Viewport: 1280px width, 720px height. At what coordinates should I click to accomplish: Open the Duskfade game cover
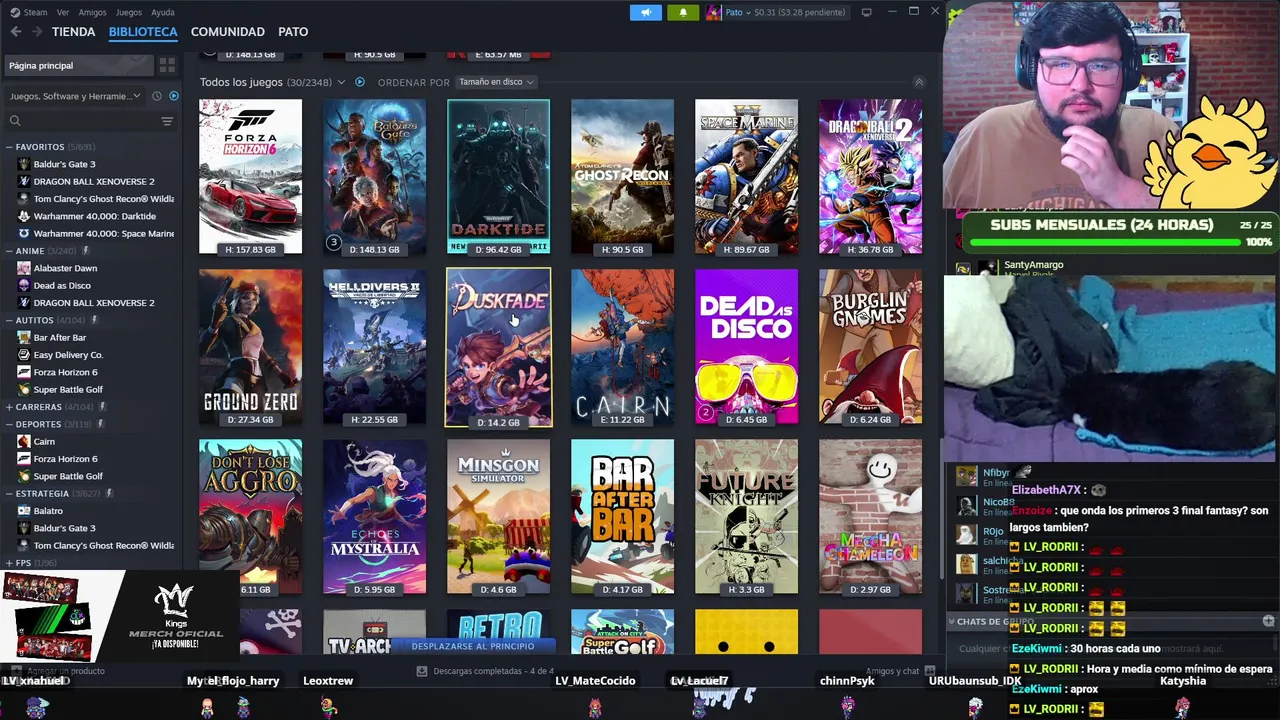[x=498, y=347]
